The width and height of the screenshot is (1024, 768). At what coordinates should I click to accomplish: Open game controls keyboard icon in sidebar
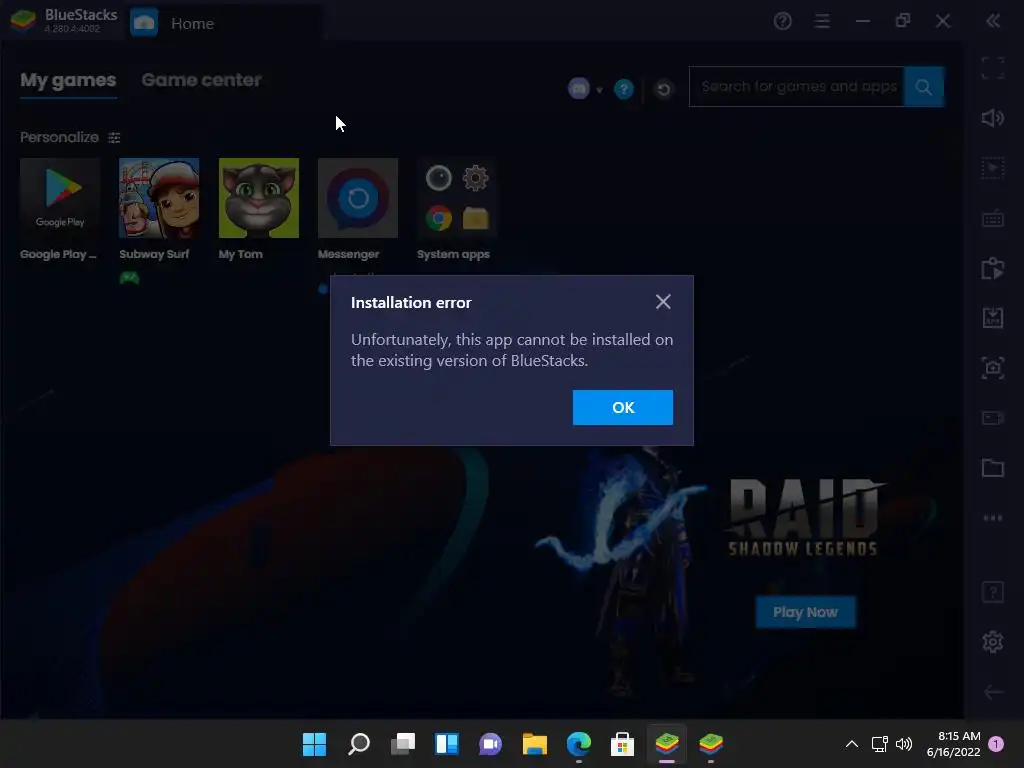[x=993, y=218]
